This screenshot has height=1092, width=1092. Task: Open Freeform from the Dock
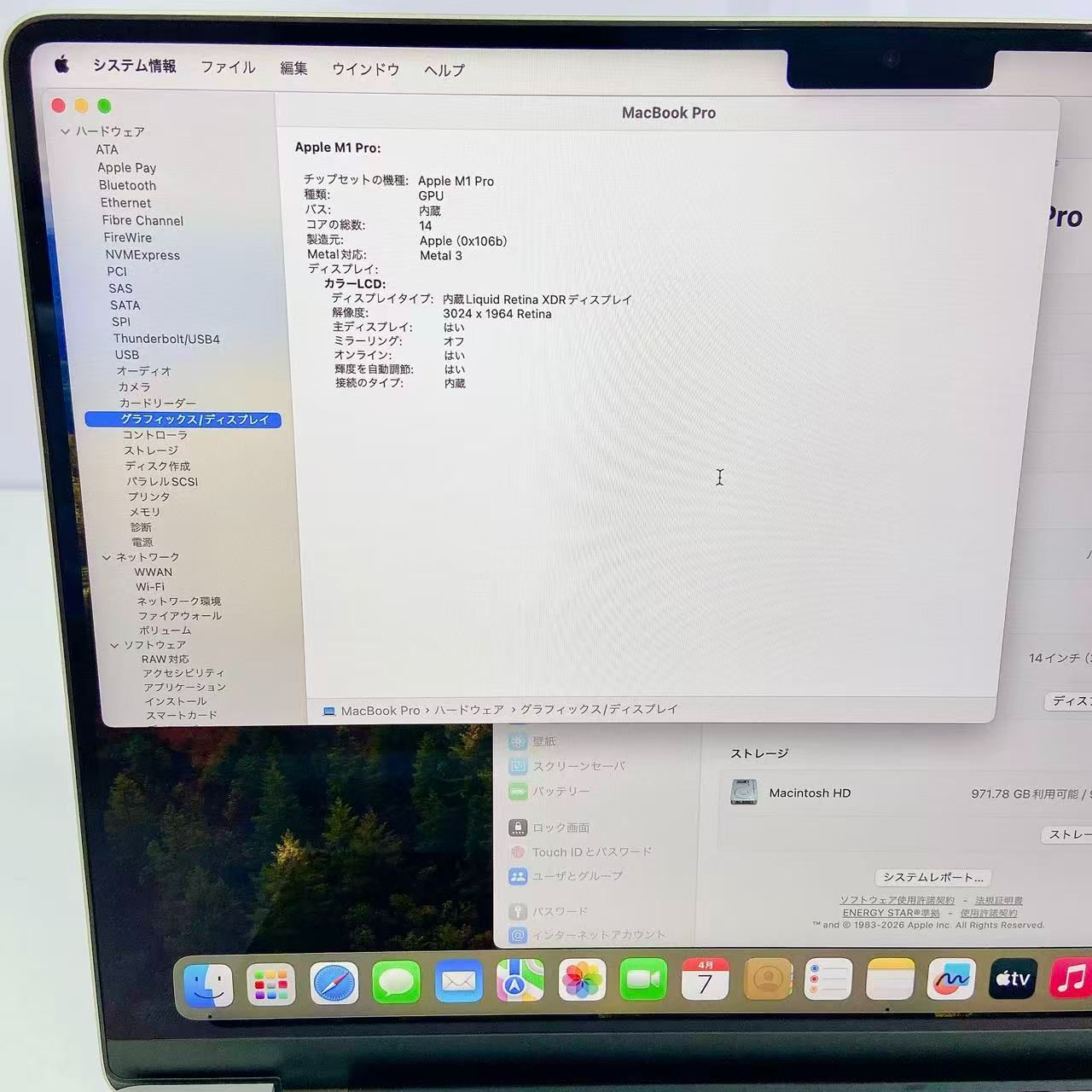[x=951, y=979]
